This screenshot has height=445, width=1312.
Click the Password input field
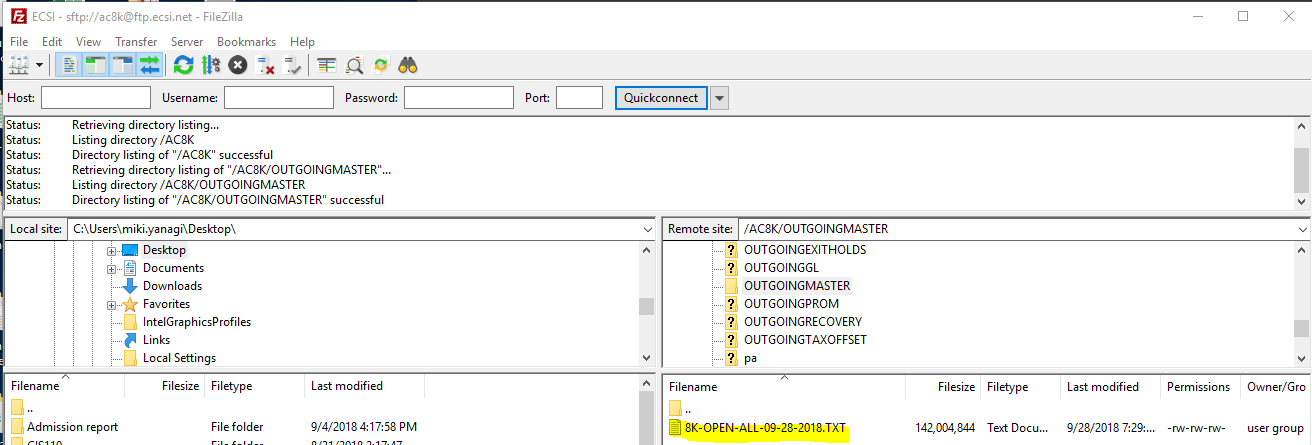point(459,98)
